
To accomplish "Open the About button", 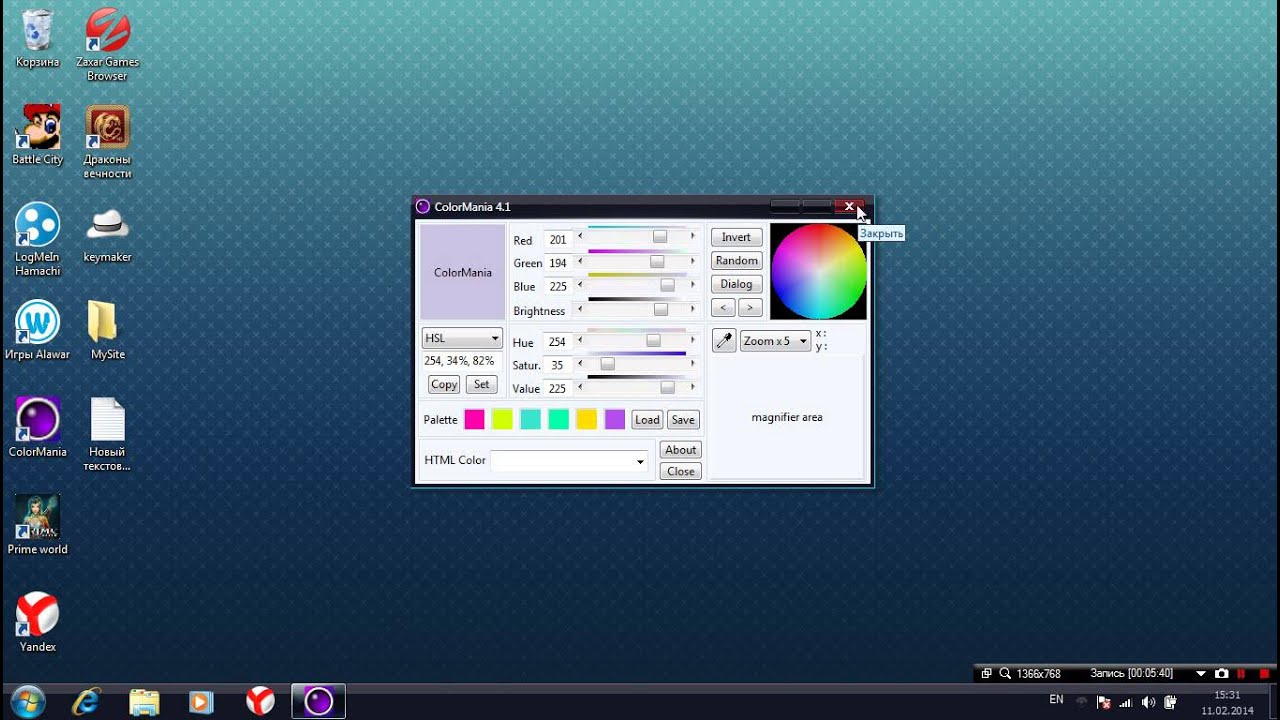I will (680, 450).
